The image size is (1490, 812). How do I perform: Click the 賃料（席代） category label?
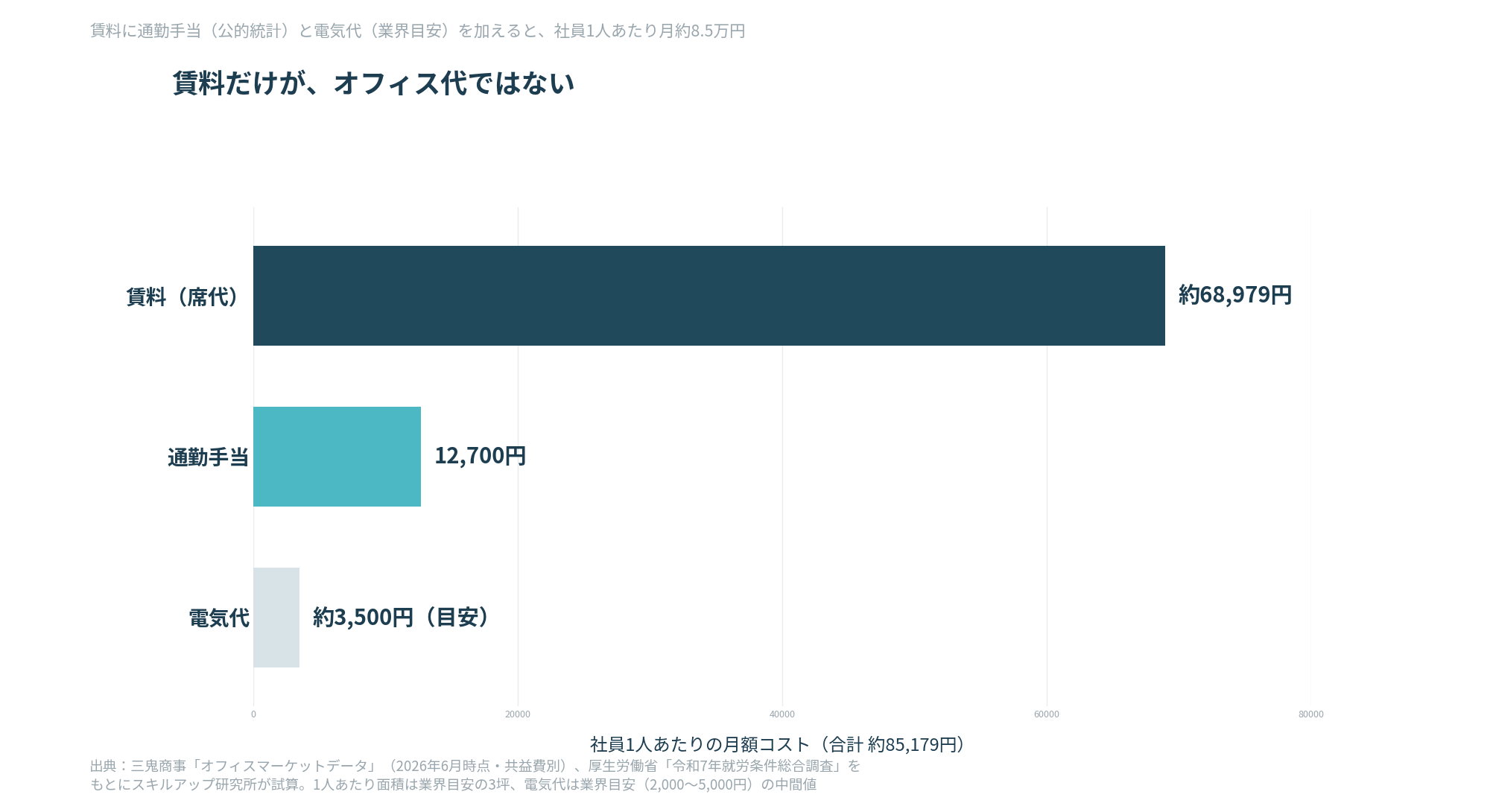[184, 296]
